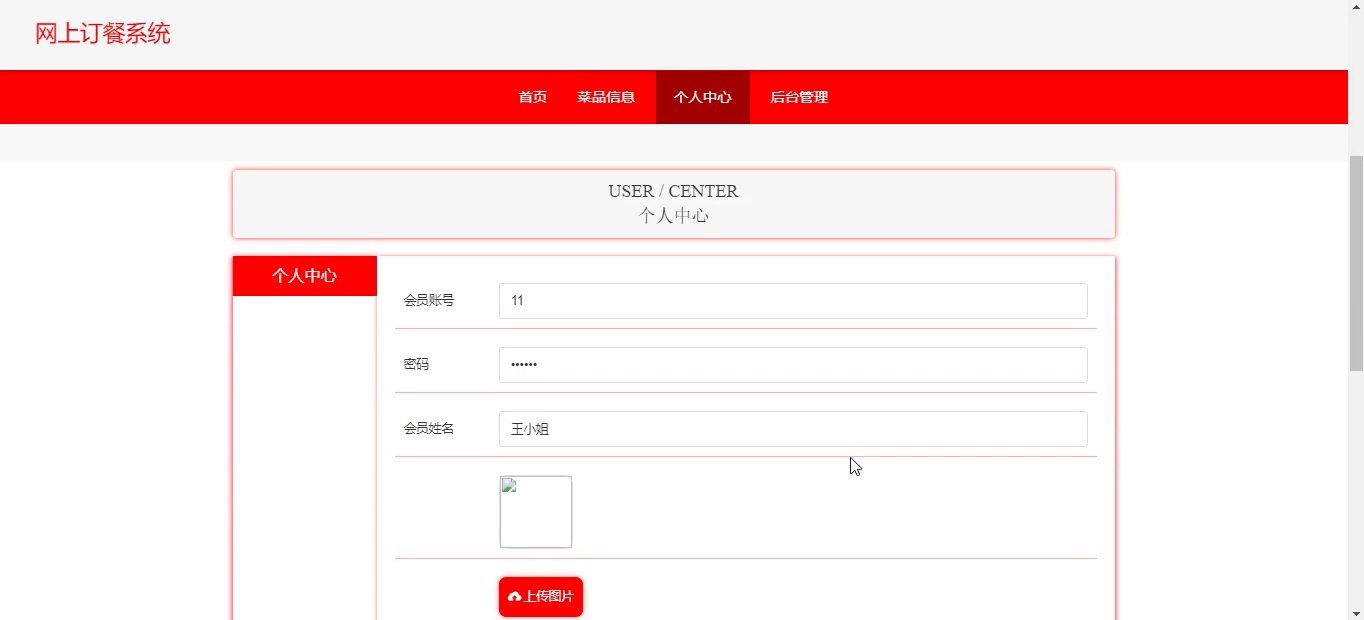
Task: Select 个人中心 sidebar tab
Action: point(305,276)
